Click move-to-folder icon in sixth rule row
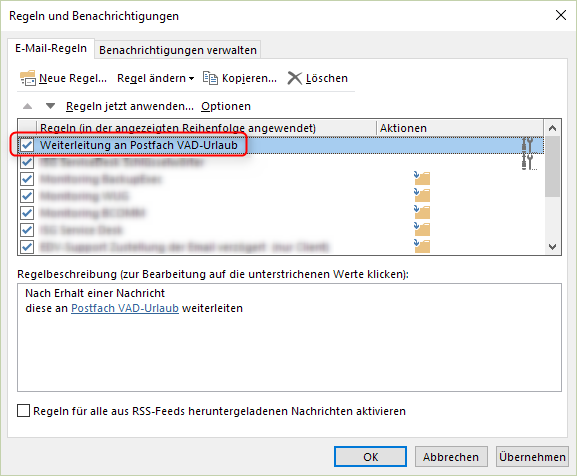 point(422,230)
